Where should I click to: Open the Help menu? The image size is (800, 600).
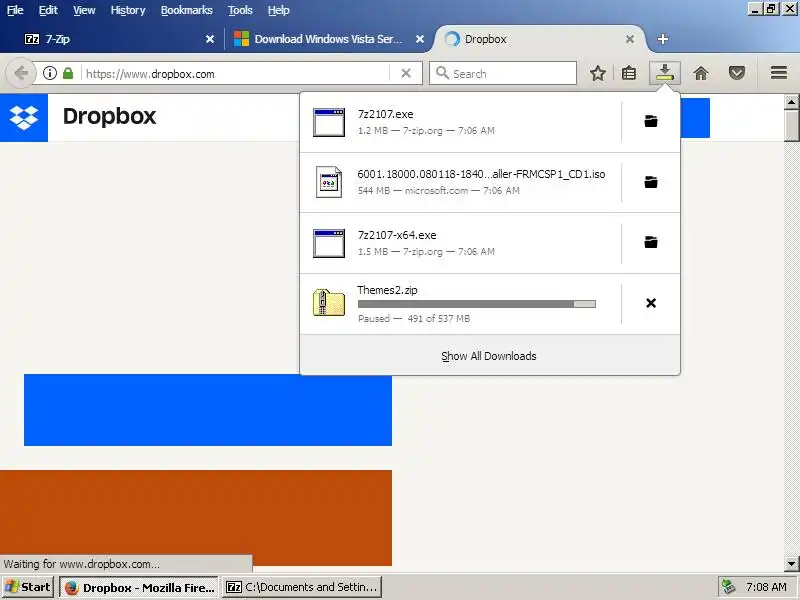point(279,10)
